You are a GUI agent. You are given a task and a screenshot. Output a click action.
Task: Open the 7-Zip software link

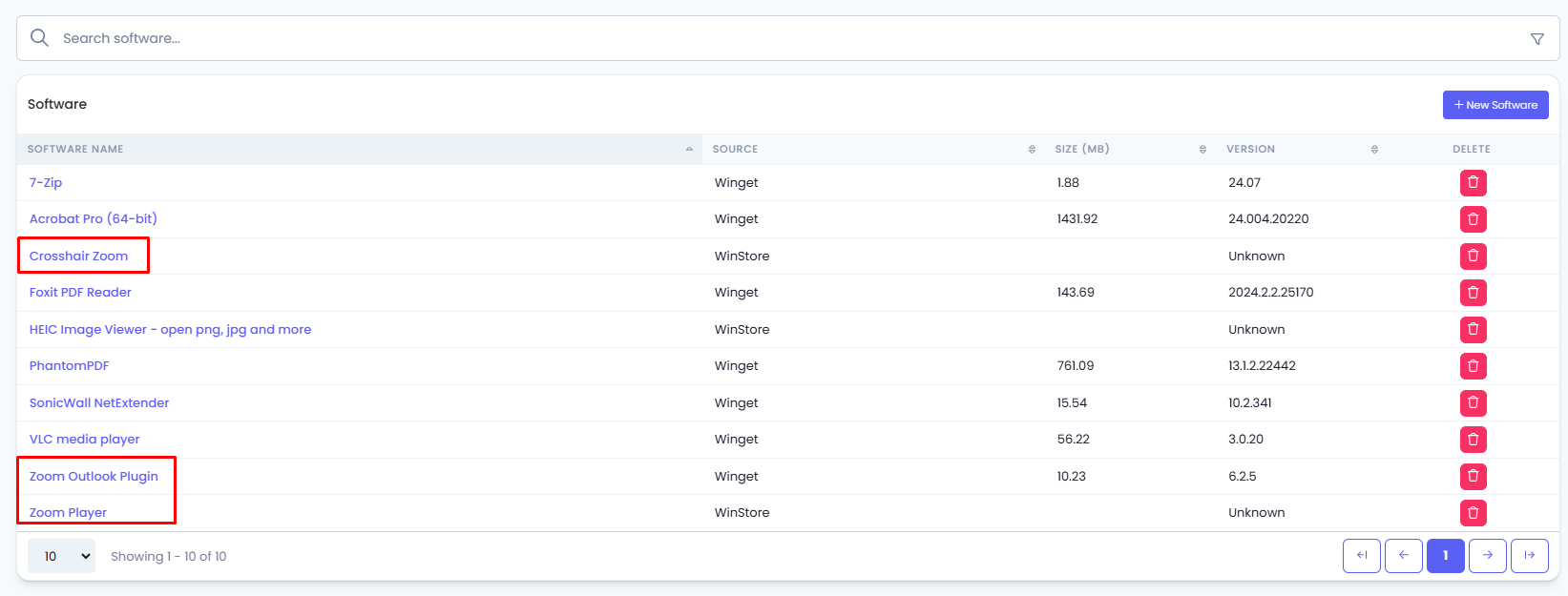point(46,182)
